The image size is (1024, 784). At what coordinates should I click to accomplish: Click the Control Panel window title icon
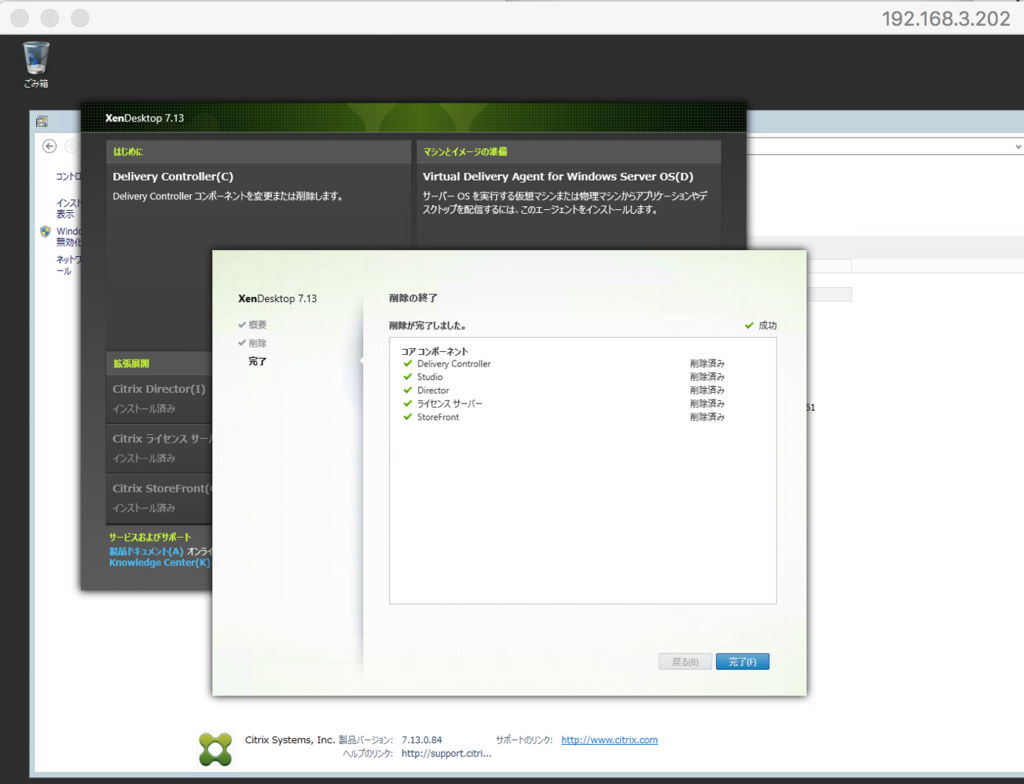pyautogui.click(x=42, y=122)
